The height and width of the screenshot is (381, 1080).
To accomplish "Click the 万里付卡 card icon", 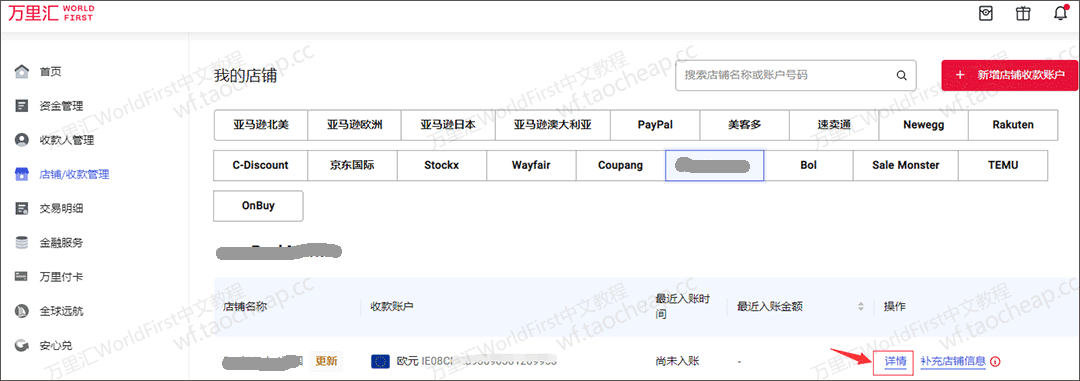I will [22, 277].
